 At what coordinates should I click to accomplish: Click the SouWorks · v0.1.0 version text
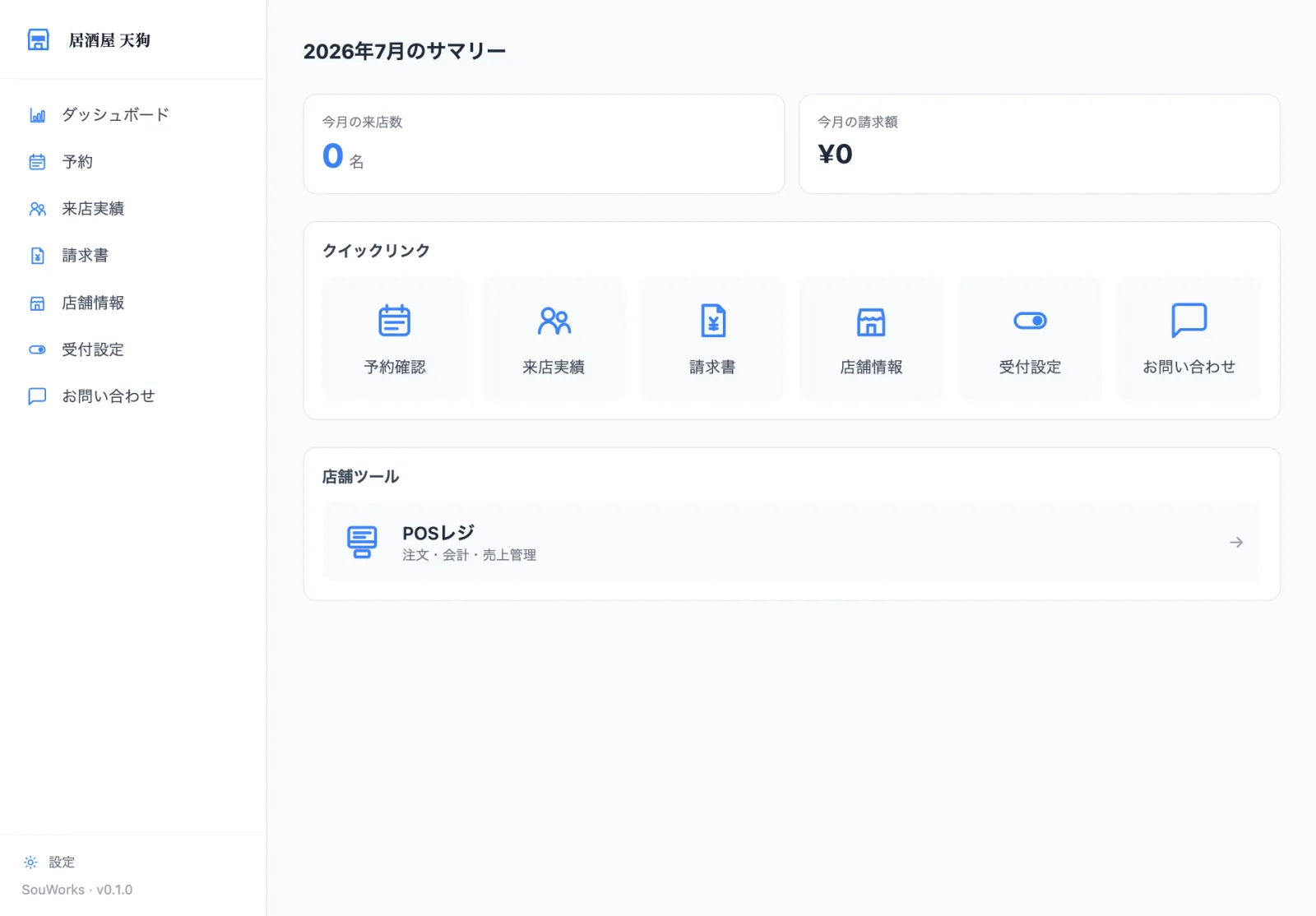pyautogui.click(x=77, y=890)
